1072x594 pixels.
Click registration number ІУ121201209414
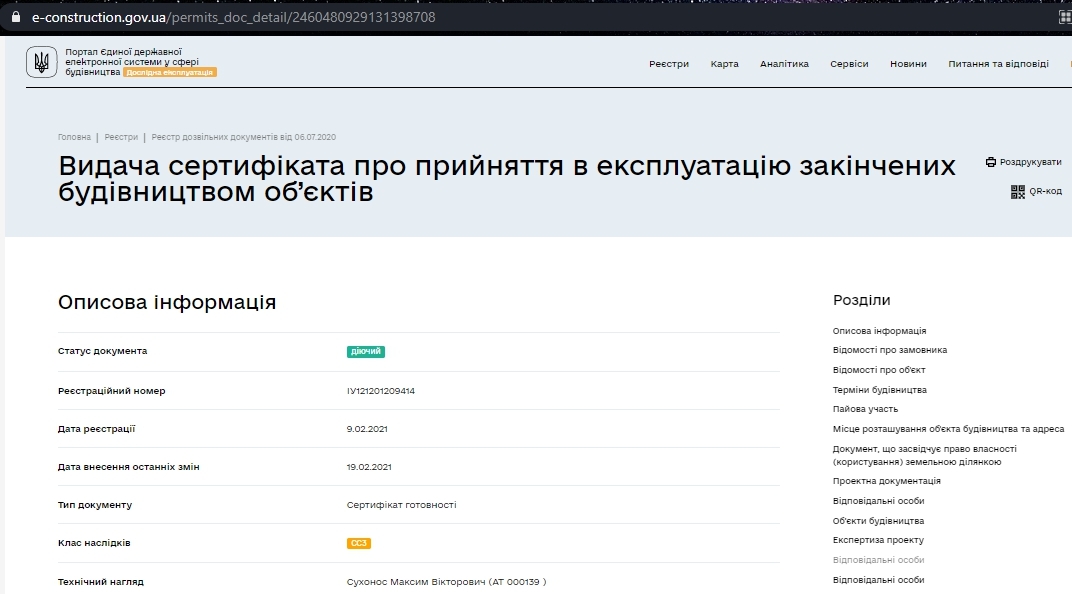381,391
